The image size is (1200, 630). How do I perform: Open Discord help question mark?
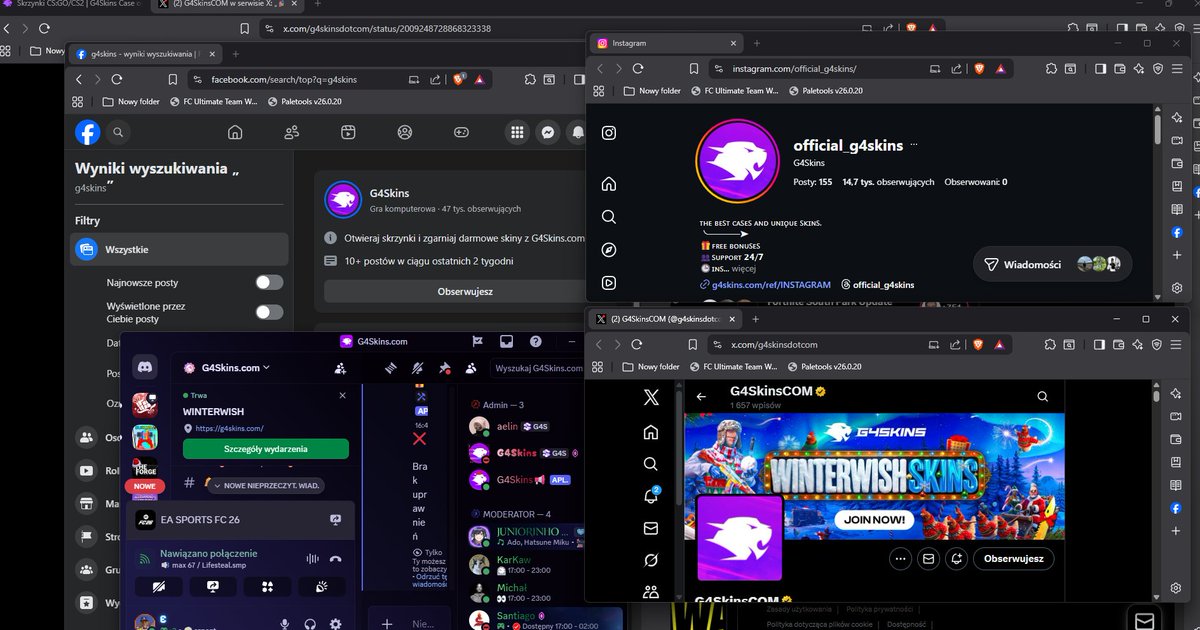536,341
